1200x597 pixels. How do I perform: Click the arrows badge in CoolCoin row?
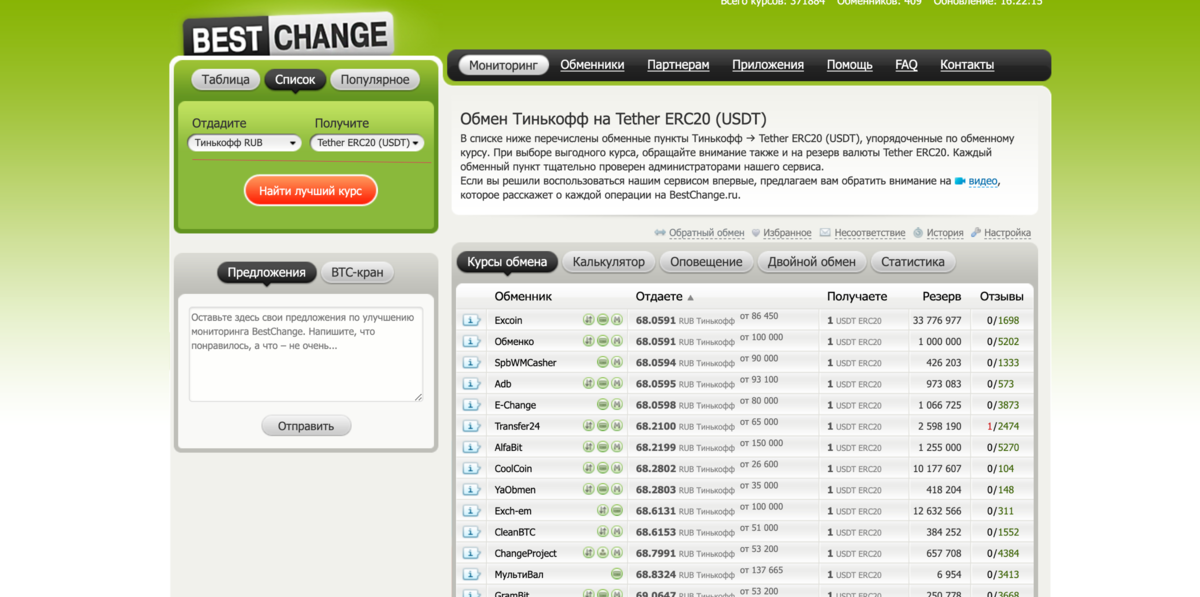[589, 469]
